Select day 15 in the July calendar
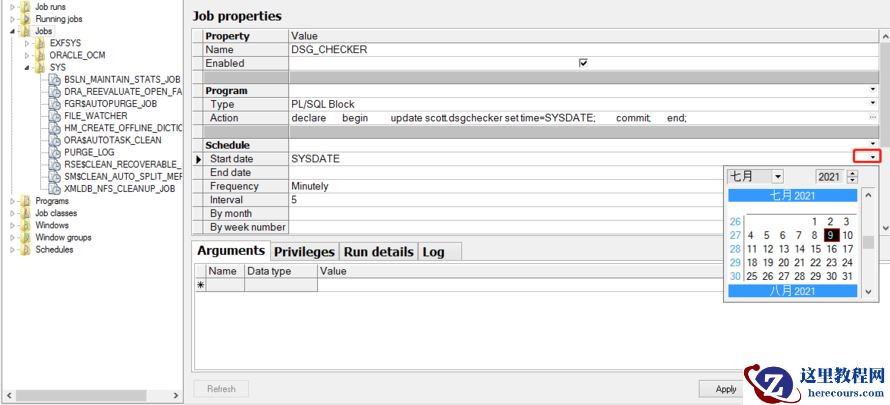Viewport: 890px width, 405px height. pyautogui.click(x=816, y=248)
